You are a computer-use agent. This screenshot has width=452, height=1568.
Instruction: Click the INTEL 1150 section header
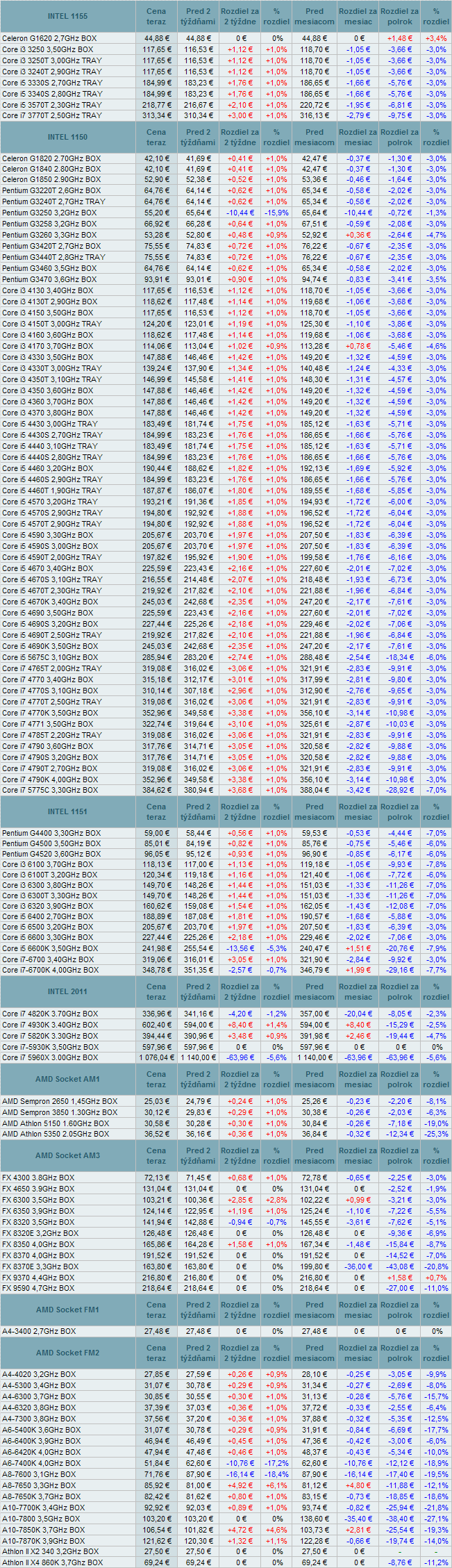point(68,137)
